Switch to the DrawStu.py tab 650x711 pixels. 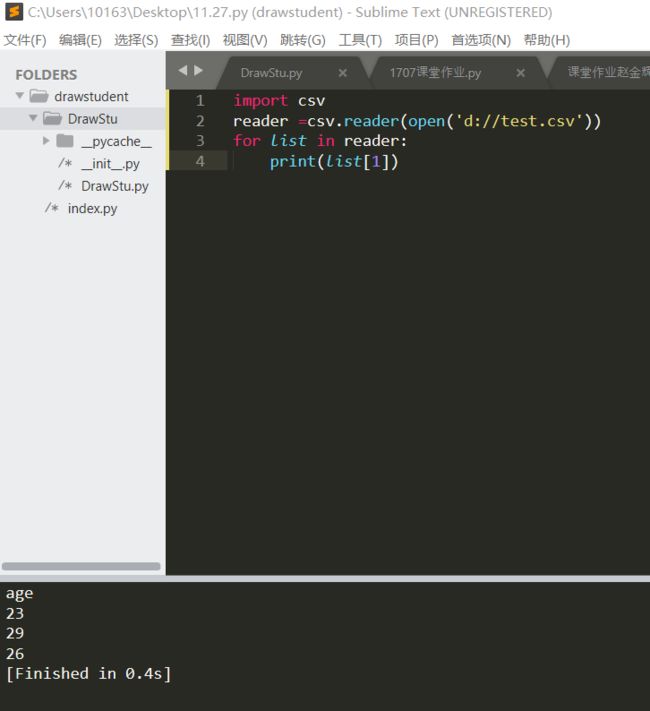[x=271, y=73]
